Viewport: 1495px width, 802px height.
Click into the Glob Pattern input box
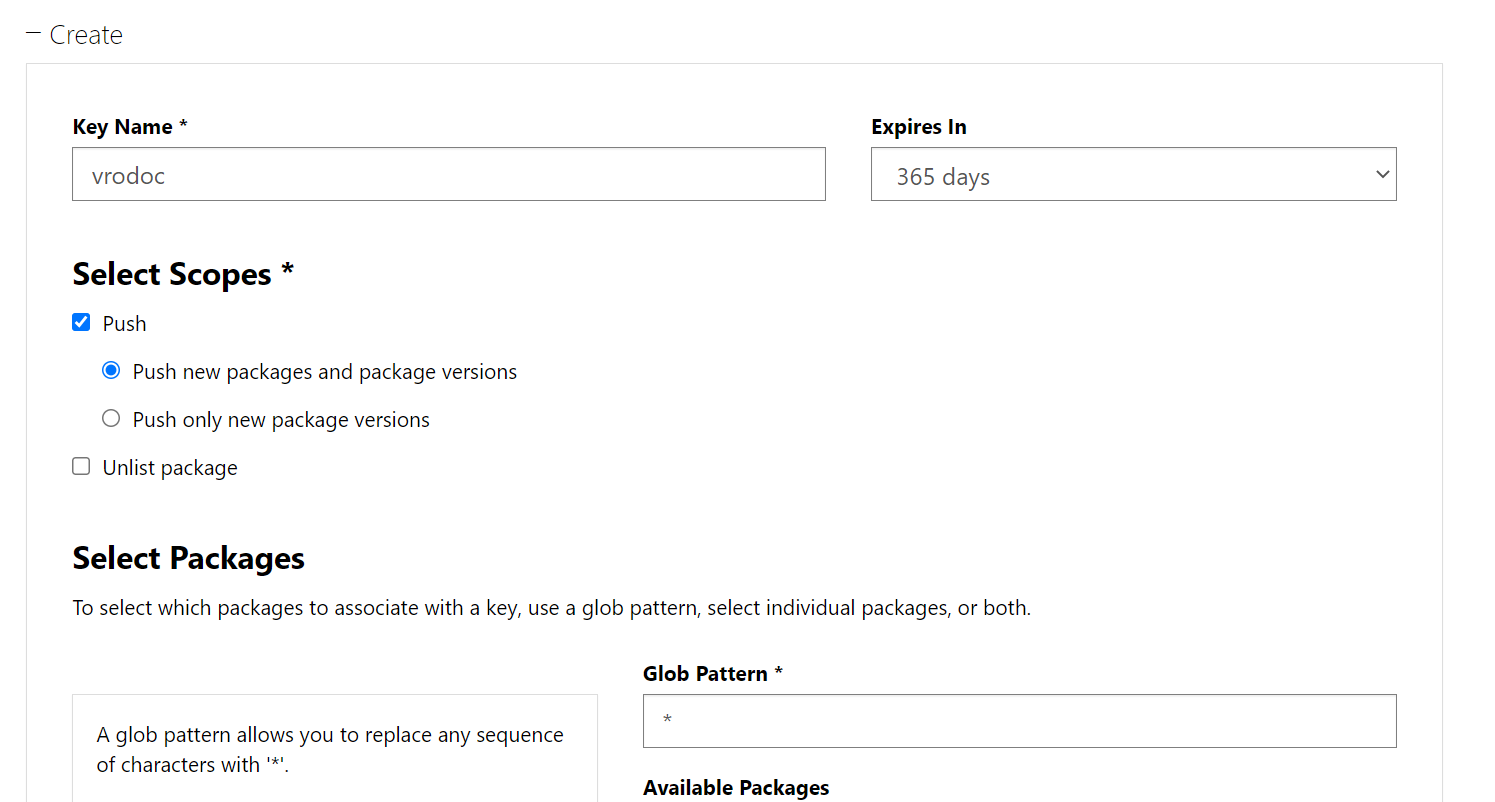tap(1019, 721)
